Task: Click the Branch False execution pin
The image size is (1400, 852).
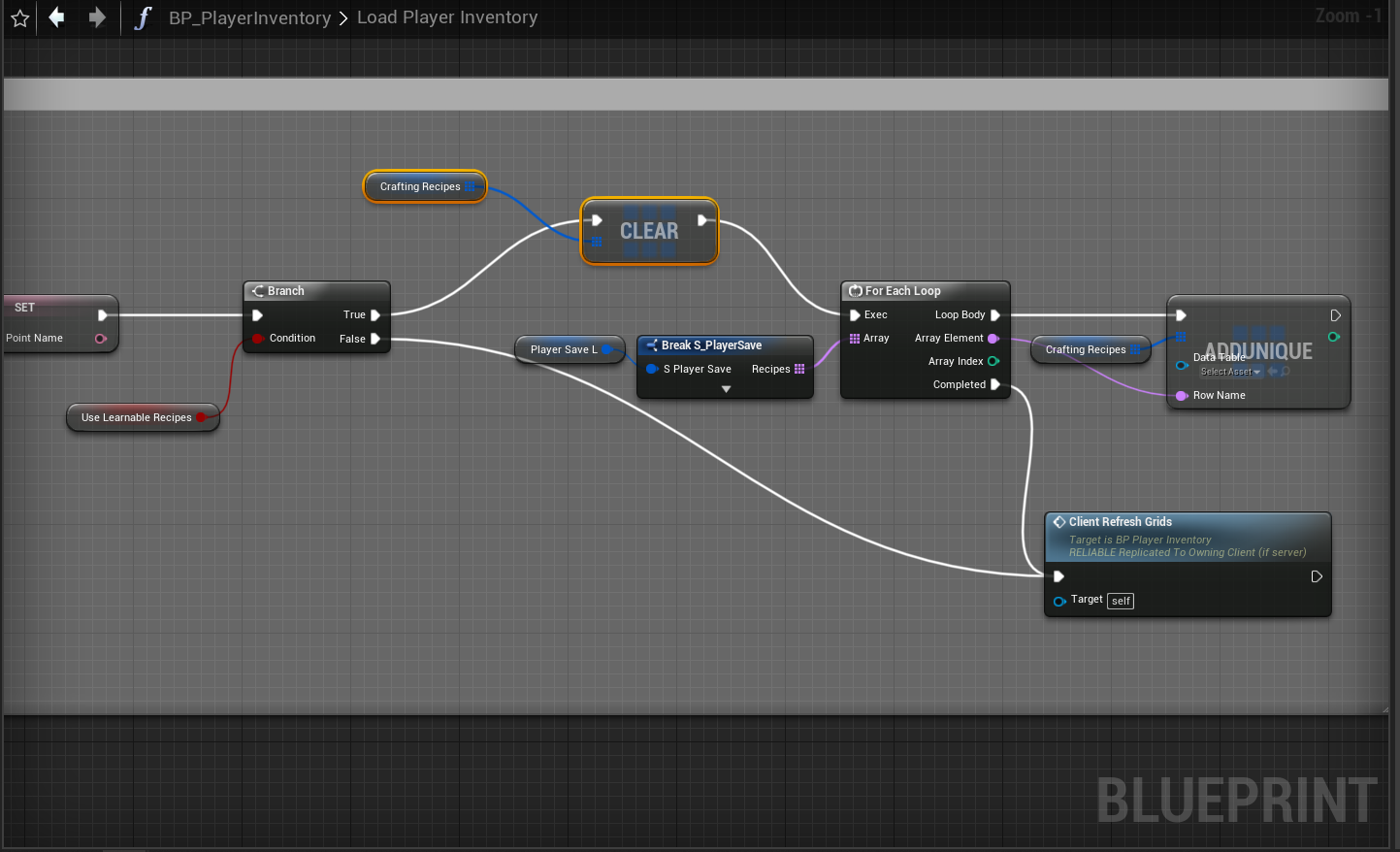Action: (375, 339)
